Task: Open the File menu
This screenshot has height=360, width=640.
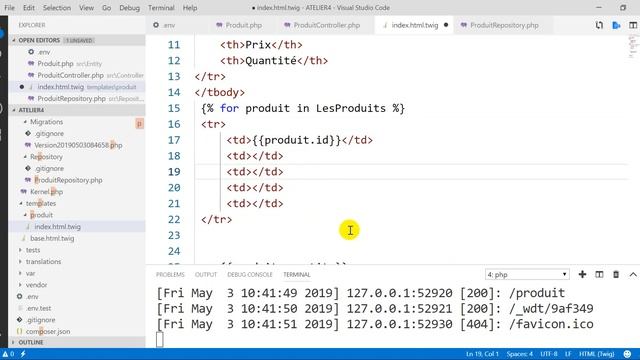Action: [9, 8]
